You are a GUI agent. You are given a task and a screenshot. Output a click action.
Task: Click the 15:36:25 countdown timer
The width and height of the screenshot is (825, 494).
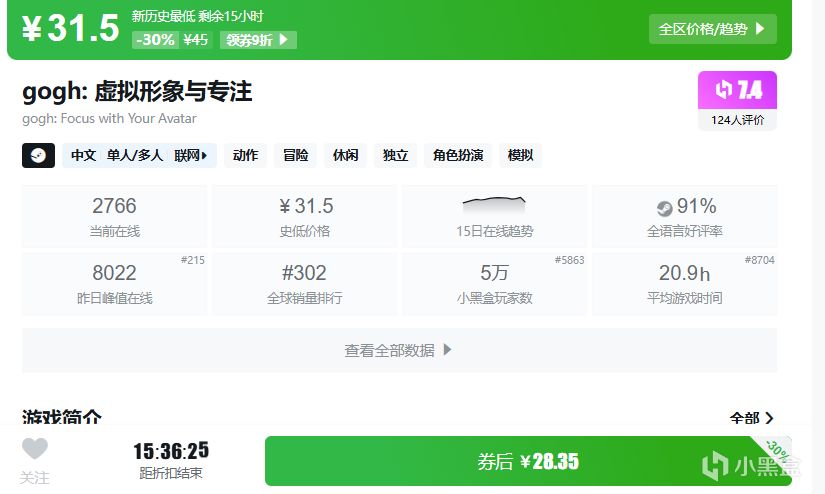171,451
